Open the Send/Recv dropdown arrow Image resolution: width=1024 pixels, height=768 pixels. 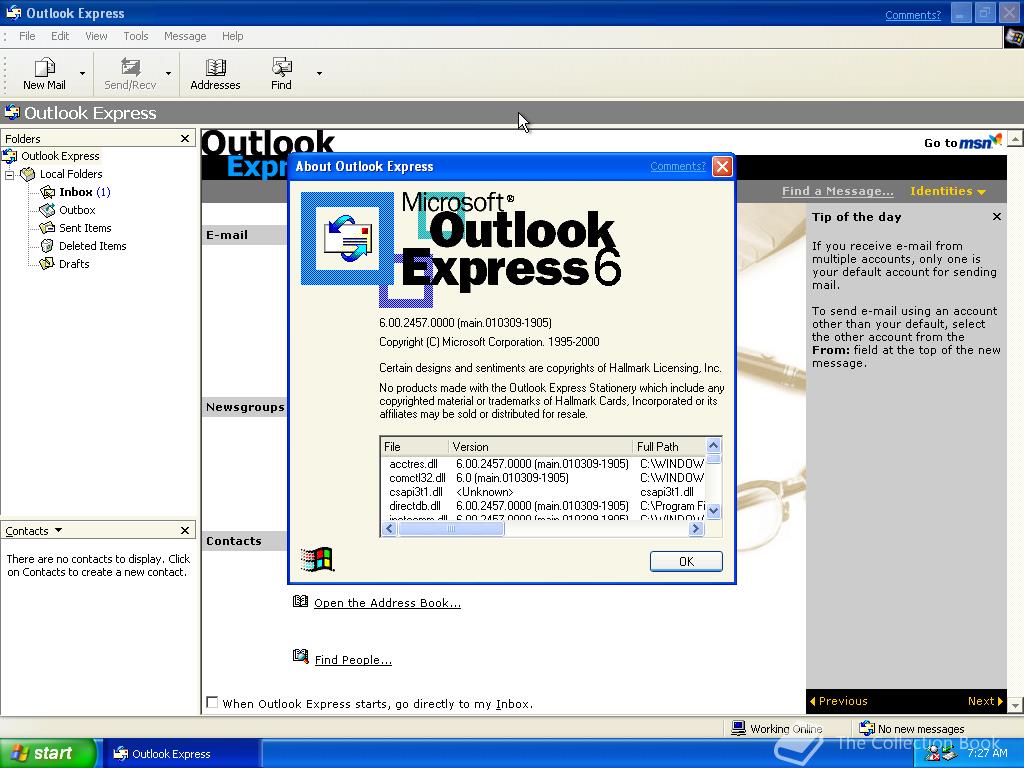pyautogui.click(x=168, y=73)
